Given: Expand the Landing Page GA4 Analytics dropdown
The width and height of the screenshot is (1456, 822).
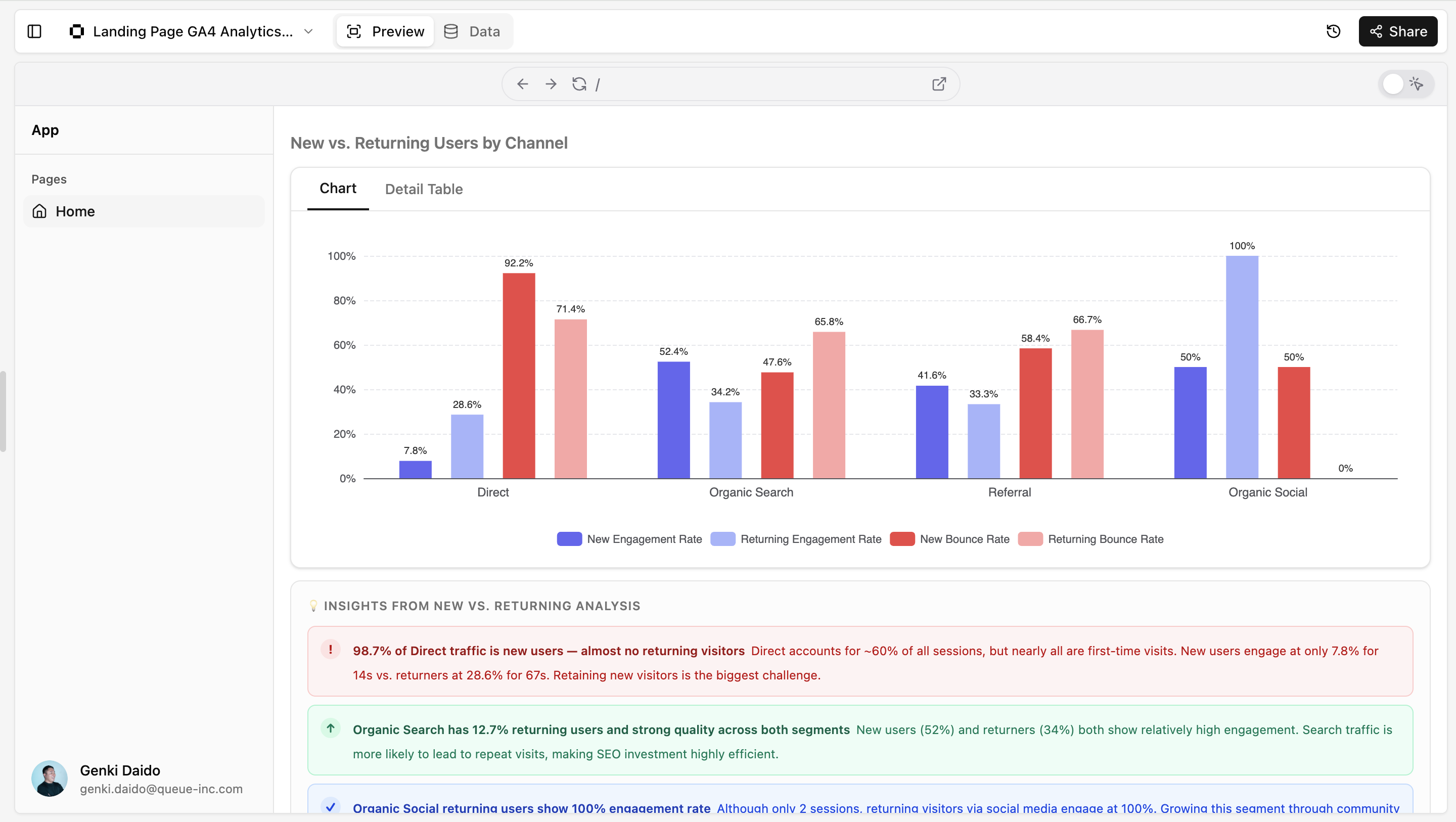Looking at the screenshot, I should pyautogui.click(x=308, y=32).
